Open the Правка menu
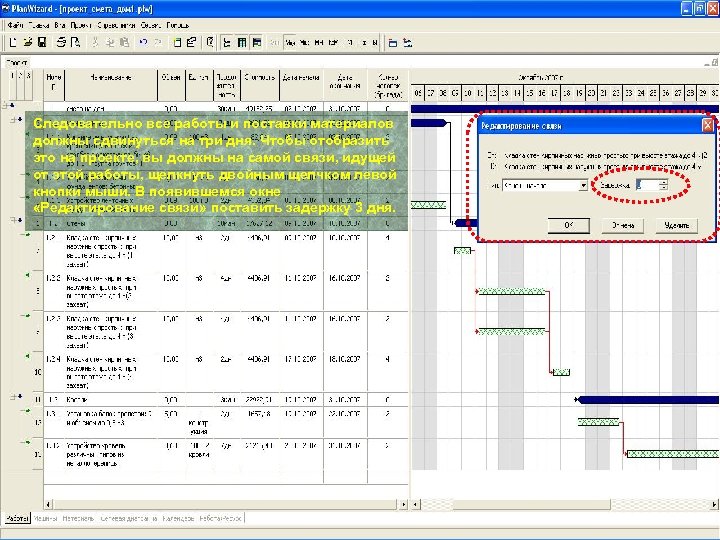Image resolution: width=720 pixels, height=540 pixels. point(39,25)
